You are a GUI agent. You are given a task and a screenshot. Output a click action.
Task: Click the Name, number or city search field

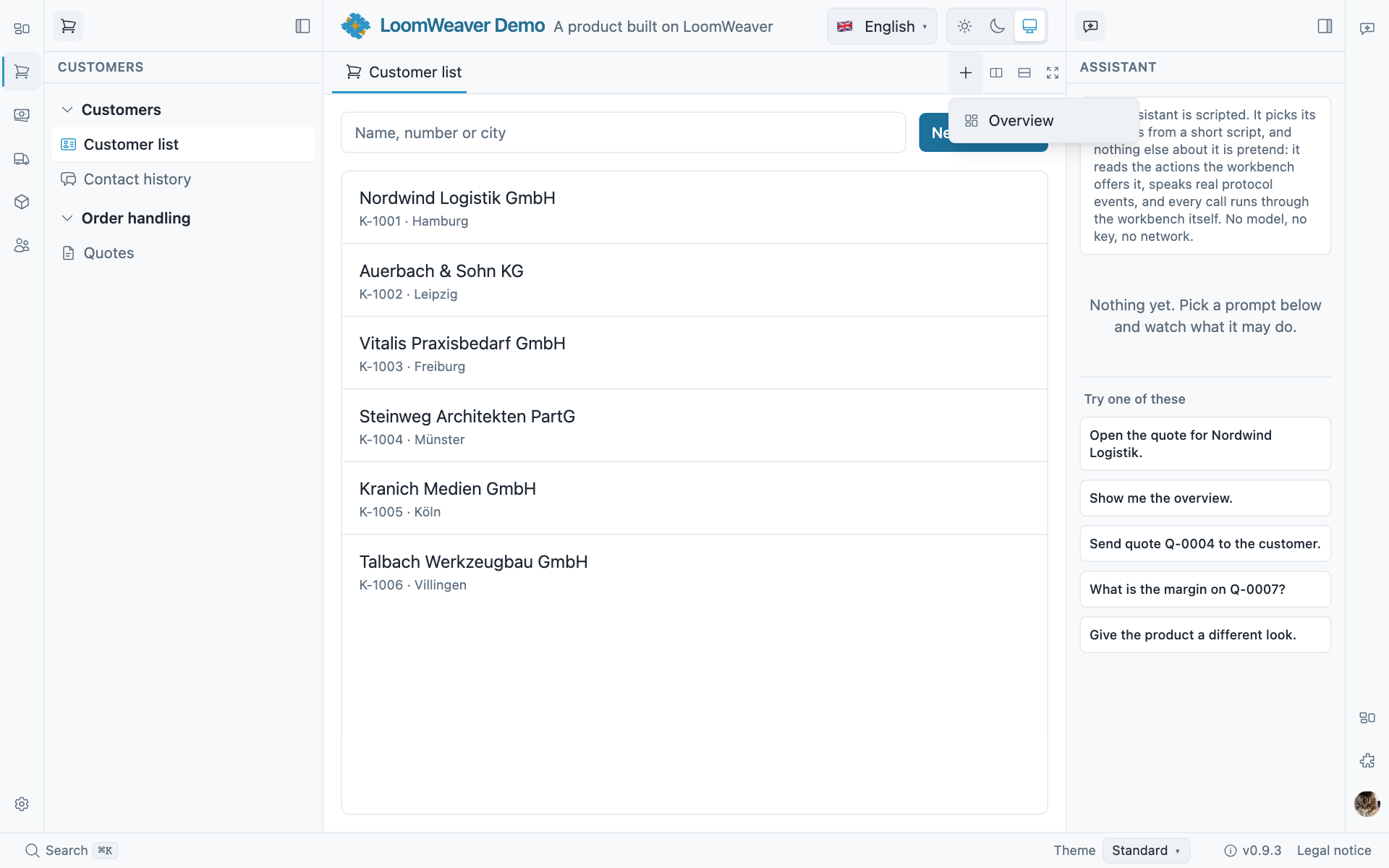(623, 132)
